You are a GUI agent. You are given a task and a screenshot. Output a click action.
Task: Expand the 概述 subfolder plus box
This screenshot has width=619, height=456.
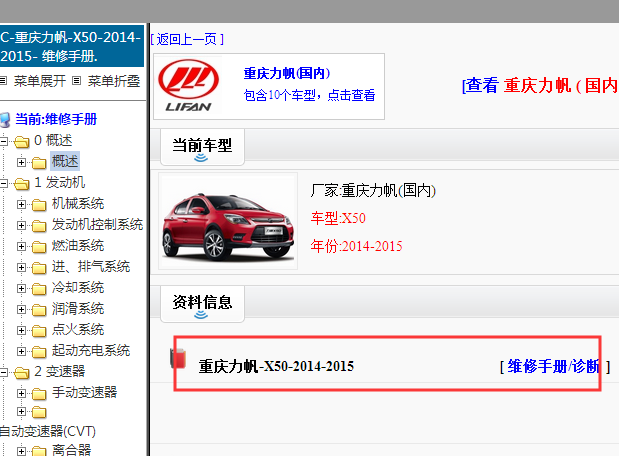click(x=22, y=162)
